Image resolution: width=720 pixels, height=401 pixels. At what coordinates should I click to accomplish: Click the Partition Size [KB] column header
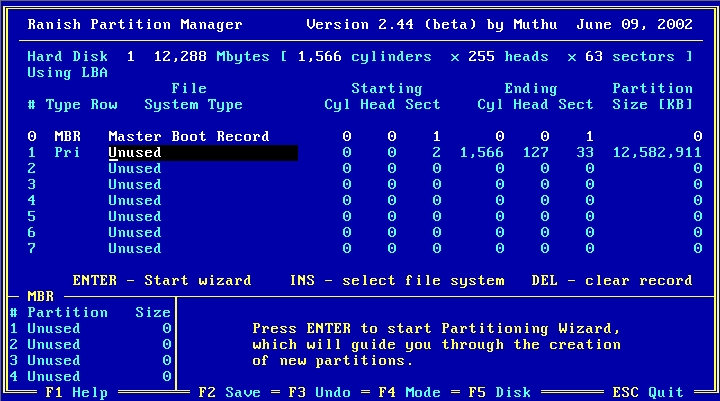click(x=652, y=96)
